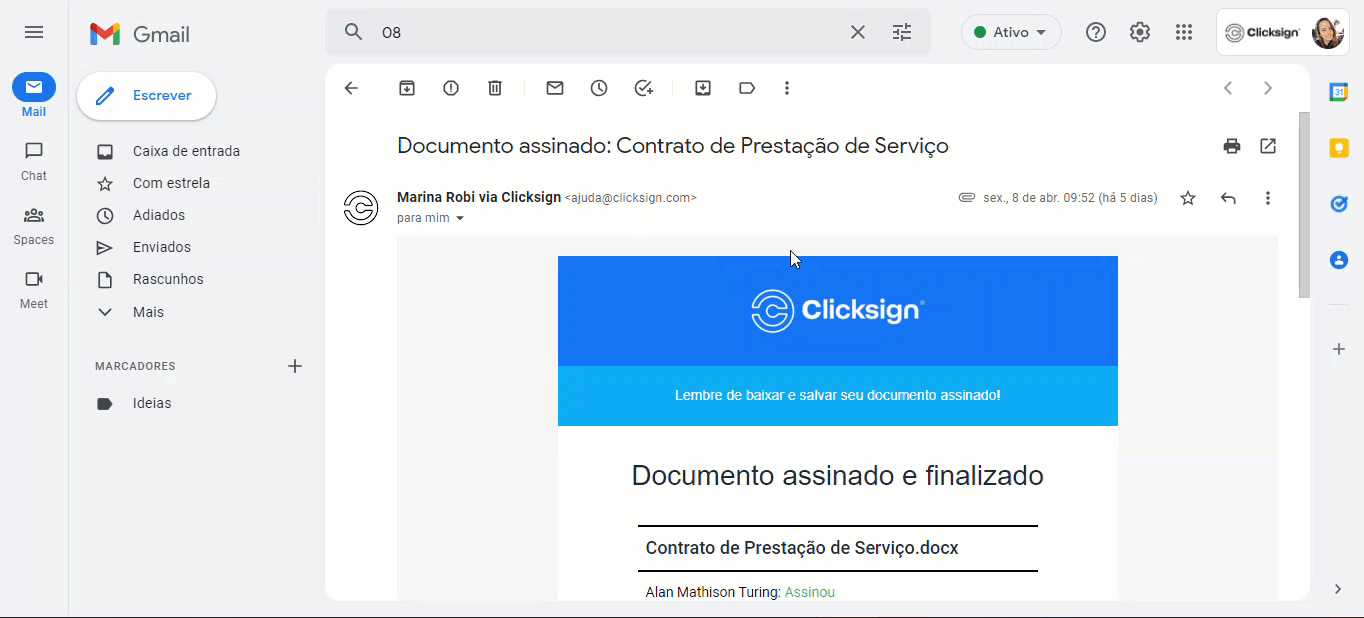Go to newer email chevron
The height and width of the screenshot is (618, 1364).
(x=1228, y=88)
